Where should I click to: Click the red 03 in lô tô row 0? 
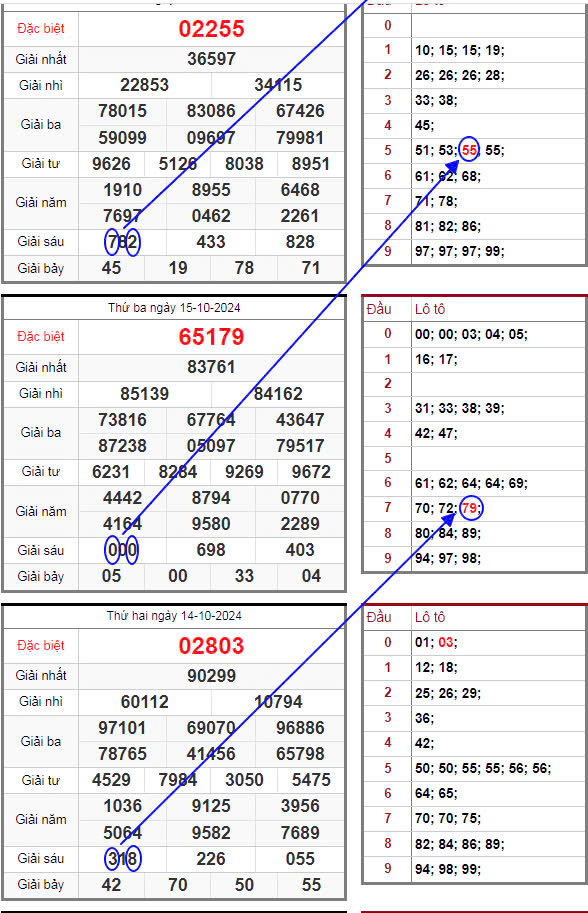click(446, 642)
